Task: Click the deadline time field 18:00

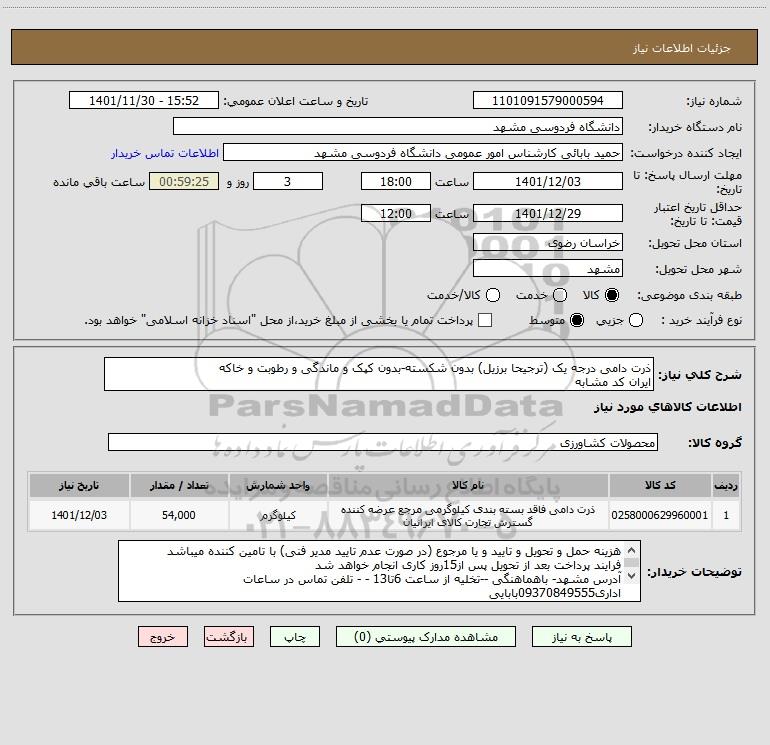Action: [396, 182]
